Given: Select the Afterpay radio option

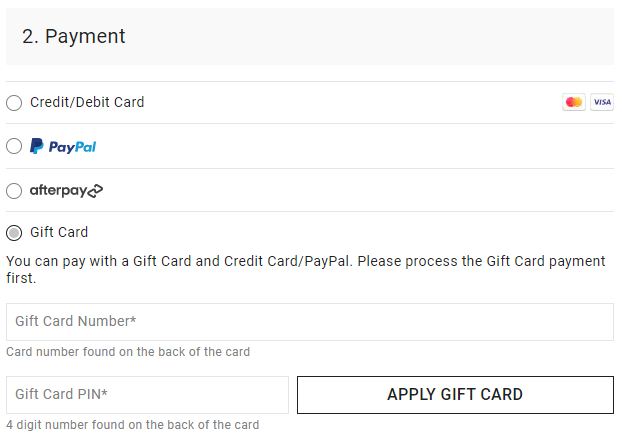Looking at the screenshot, I should [x=14, y=190].
